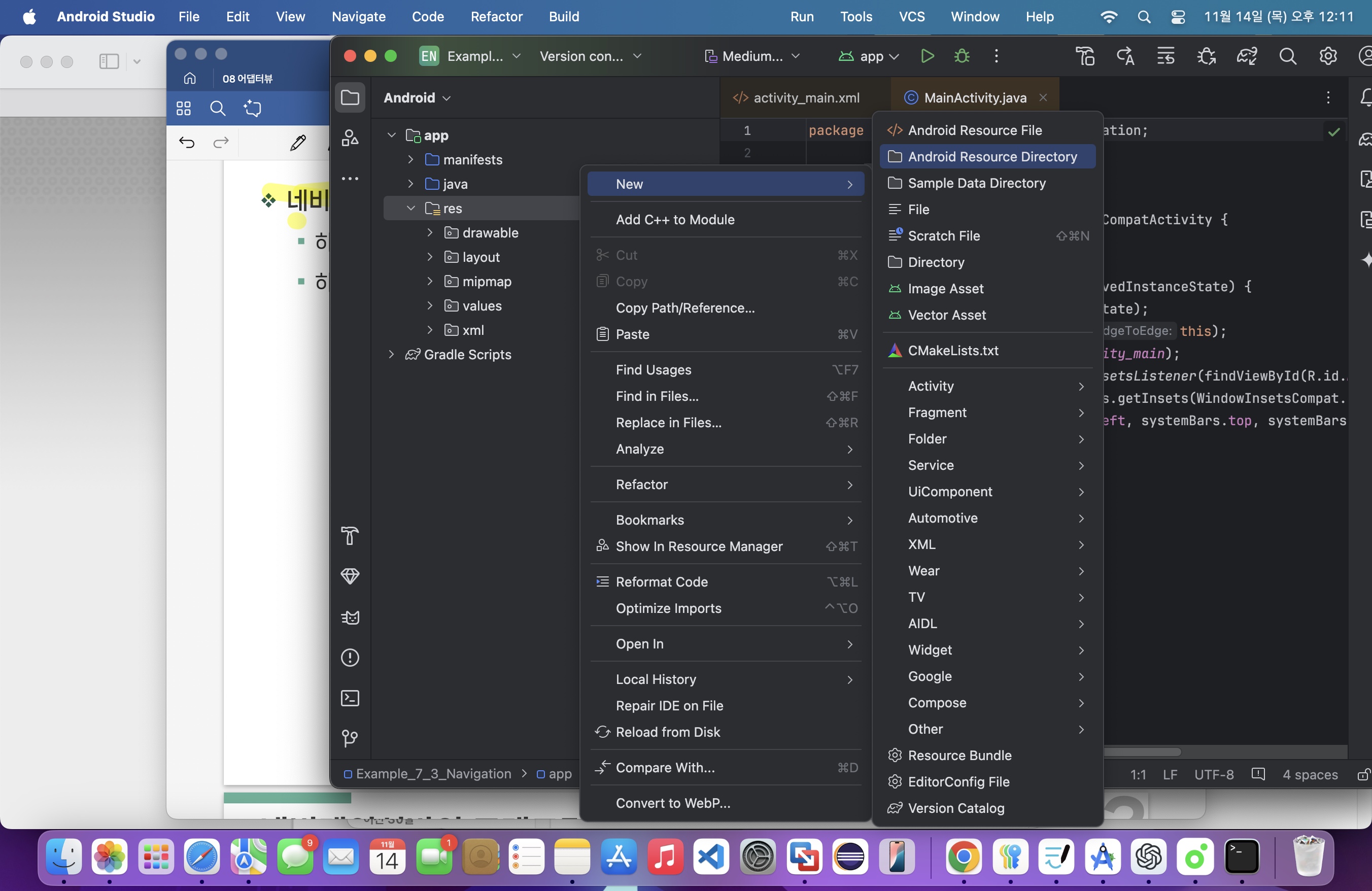Open the Build hammer tool window
Screen dimensions: 1372x891
[350, 535]
